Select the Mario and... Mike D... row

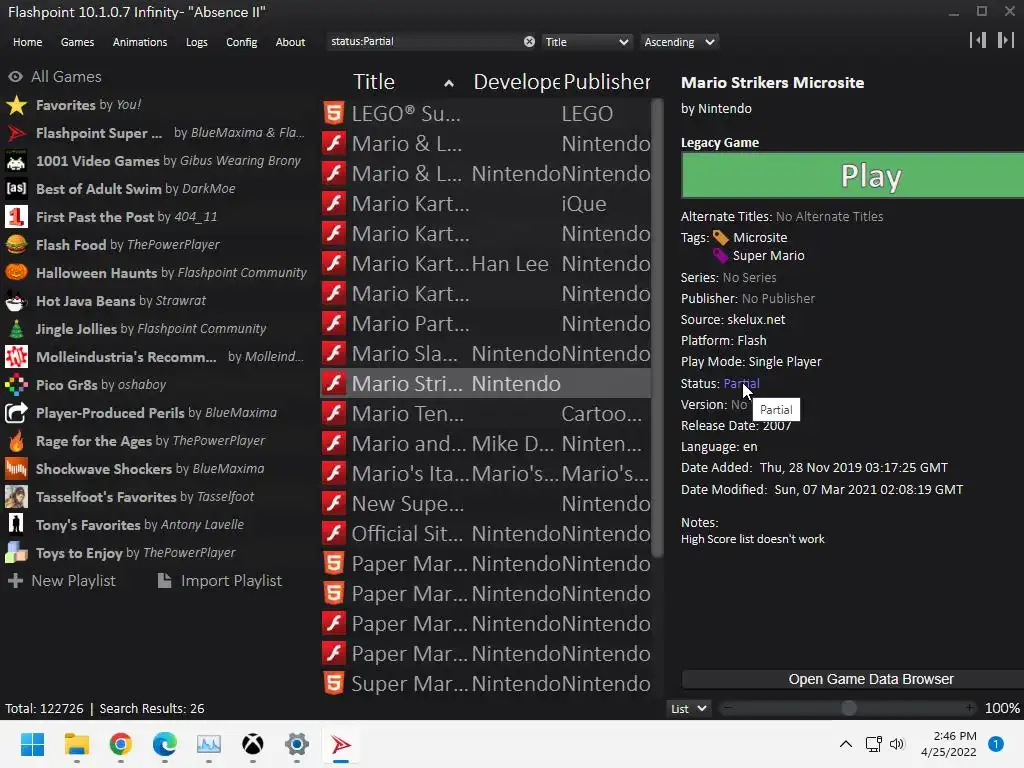click(x=486, y=443)
